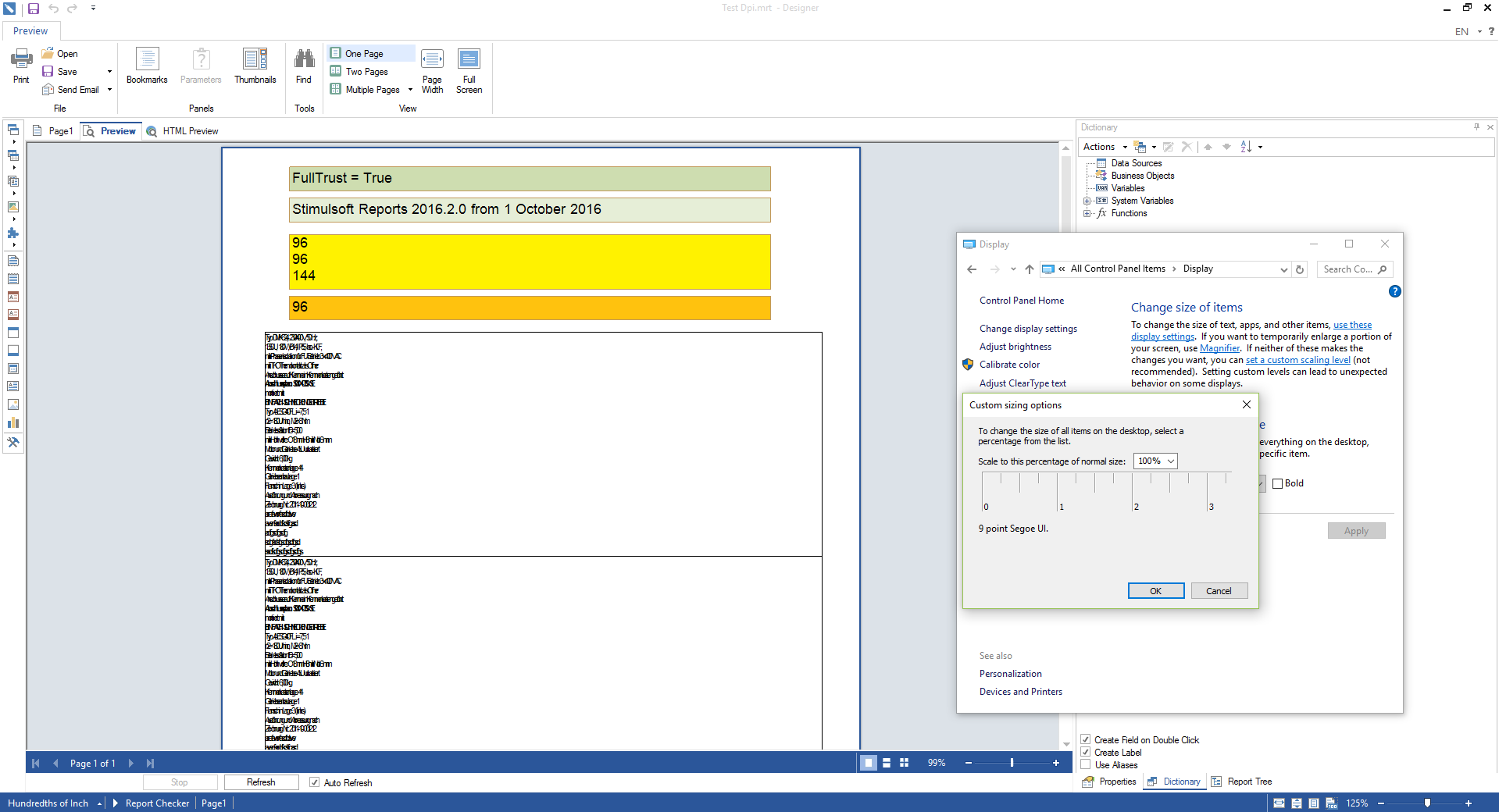Navigate up one level in Display window
This screenshot has height=812, width=1499.
coord(1030,269)
